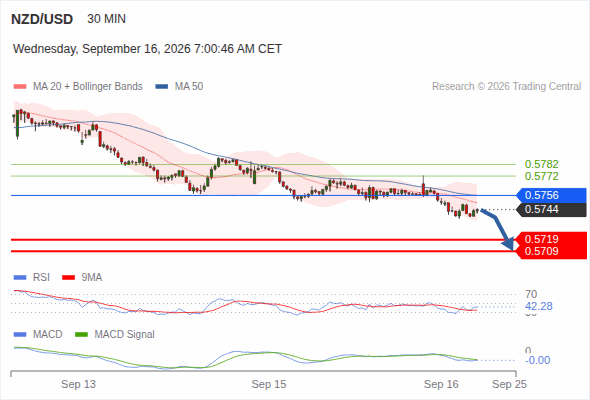This screenshot has height=400, width=590.
Task: Click the 0.5782 resistance level label
Action: (x=541, y=164)
